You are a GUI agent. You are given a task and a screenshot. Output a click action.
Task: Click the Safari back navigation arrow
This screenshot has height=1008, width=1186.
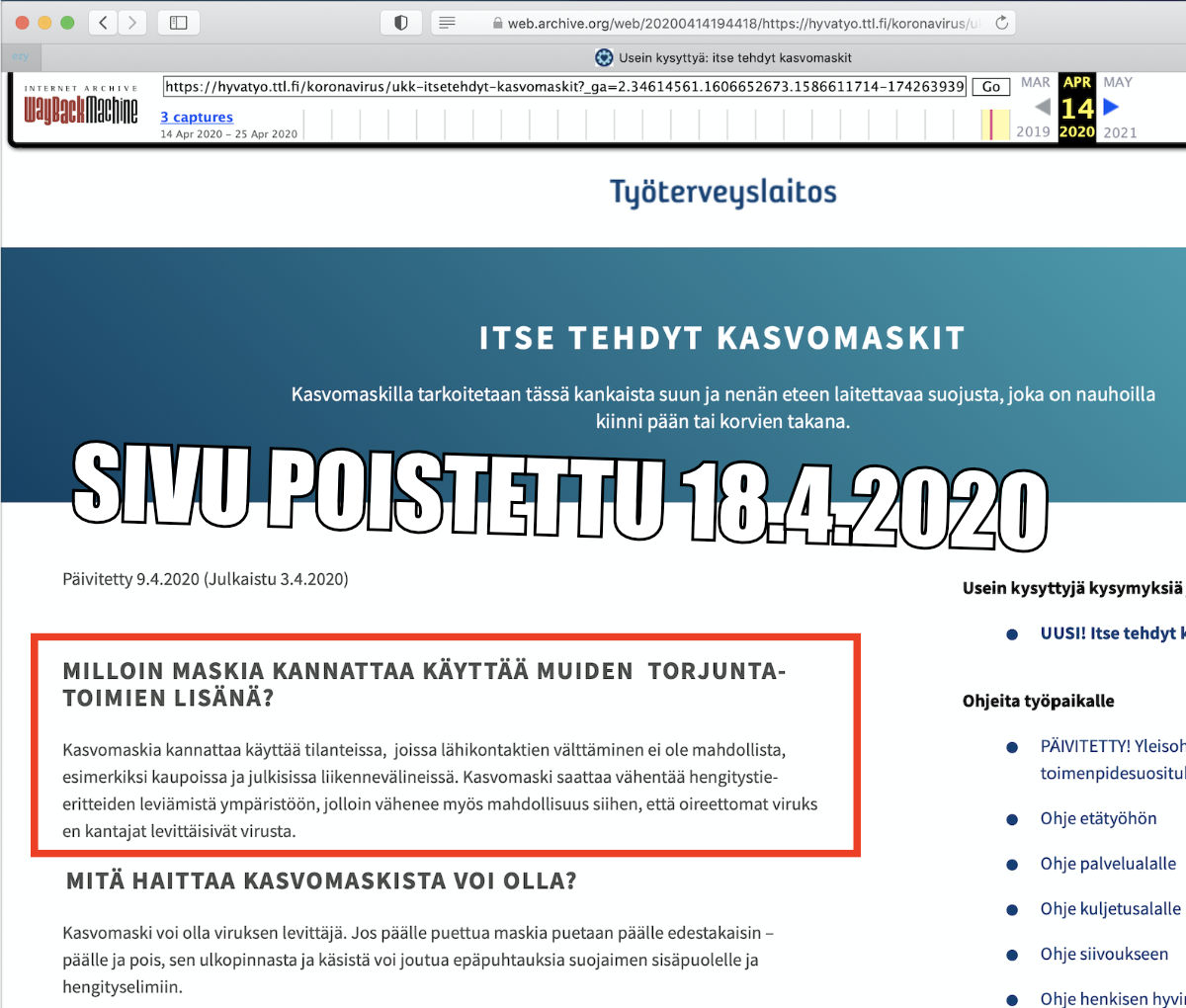click(103, 23)
